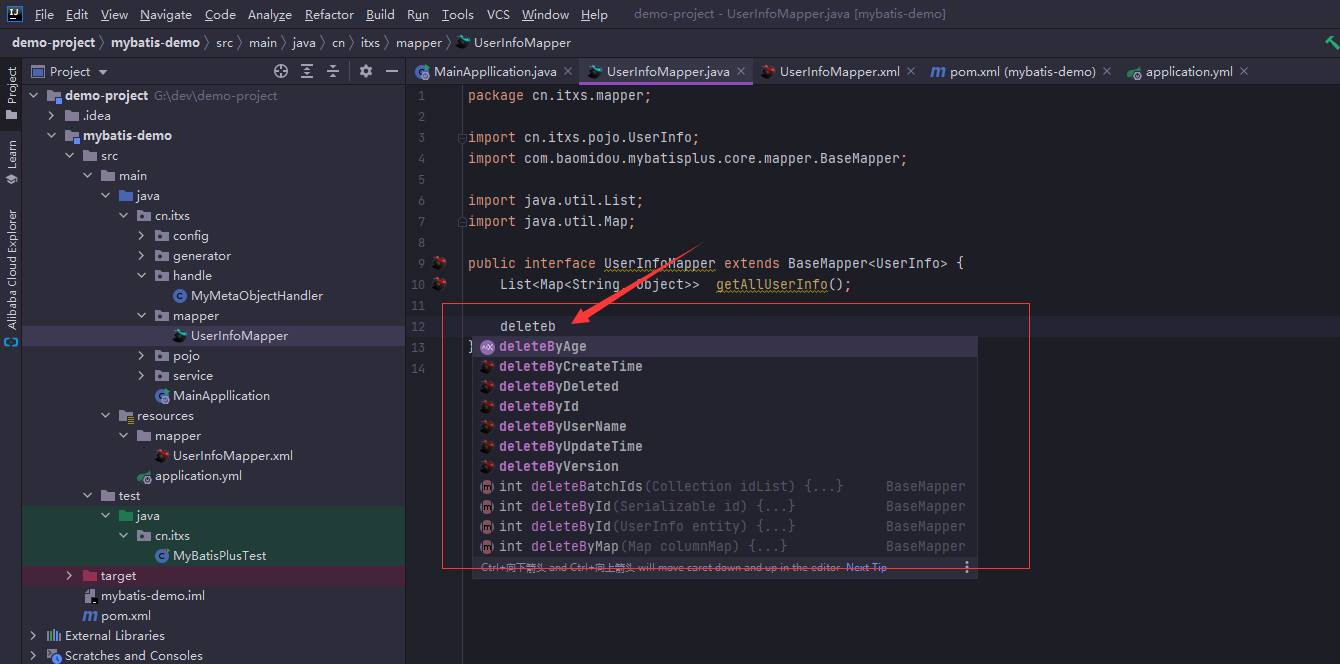Close the MainAppllication.java tab

[568, 71]
